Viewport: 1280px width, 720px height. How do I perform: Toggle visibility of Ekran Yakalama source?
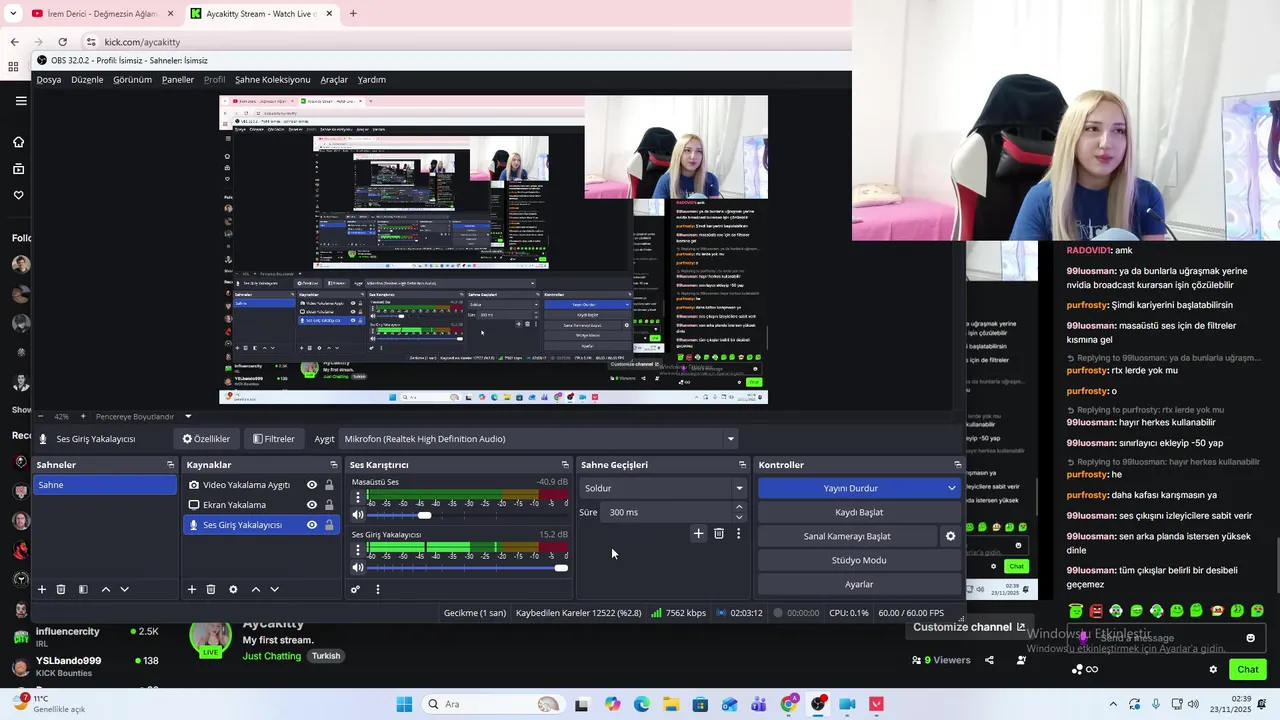[x=312, y=505]
